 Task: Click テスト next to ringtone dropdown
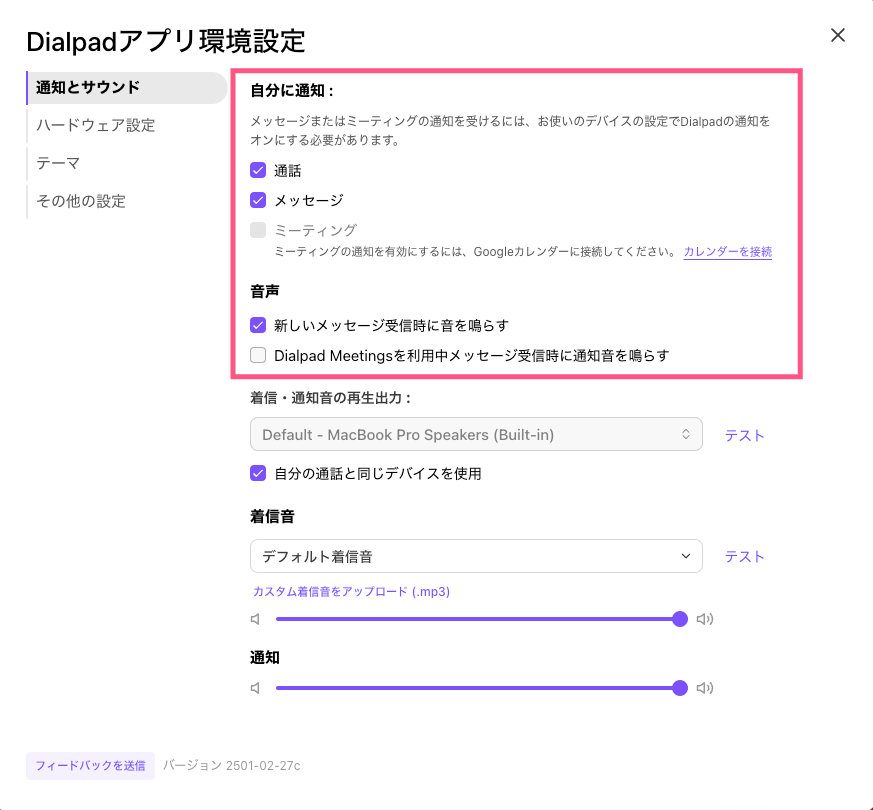click(744, 557)
